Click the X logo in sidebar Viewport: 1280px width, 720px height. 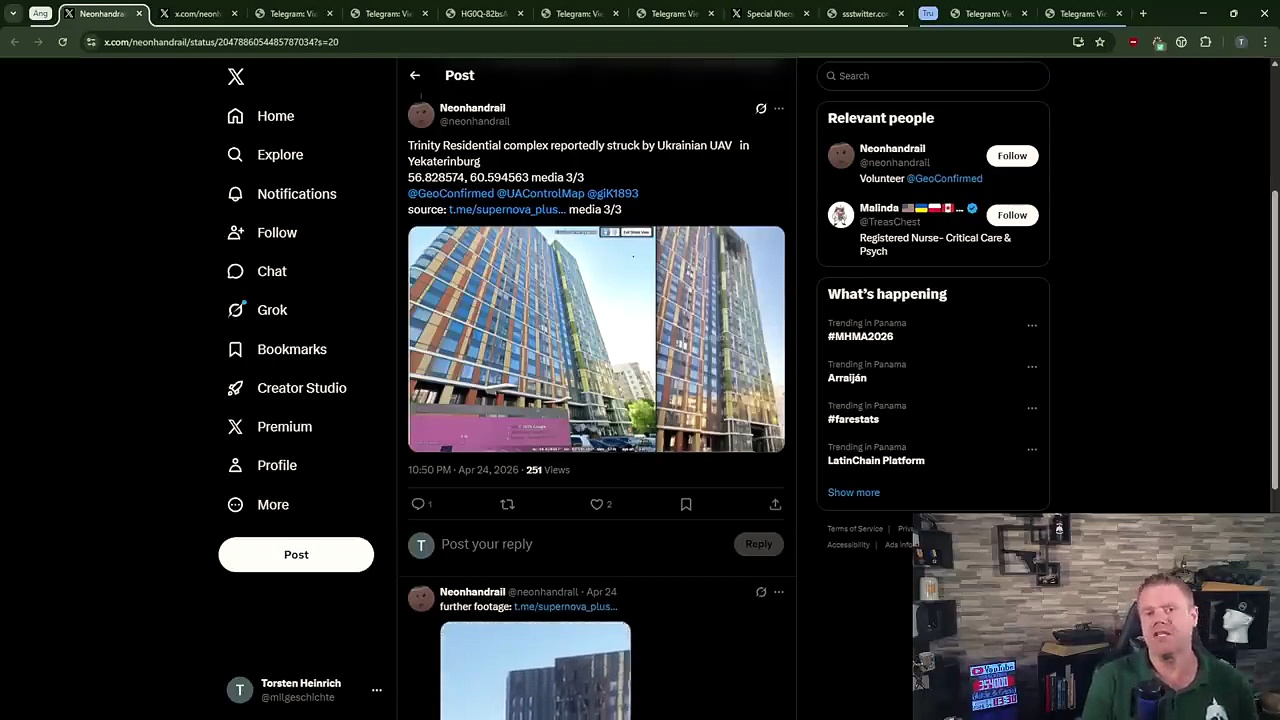click(x=236, y=77)
